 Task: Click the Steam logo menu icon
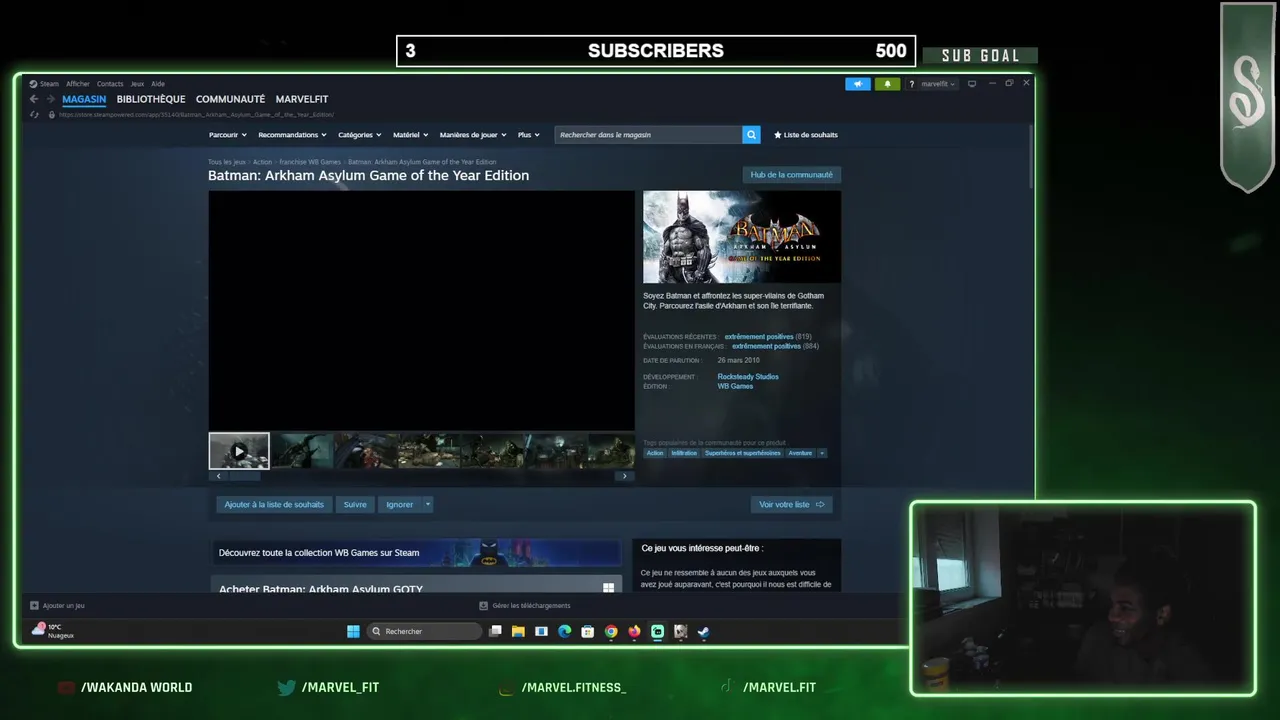33,84
